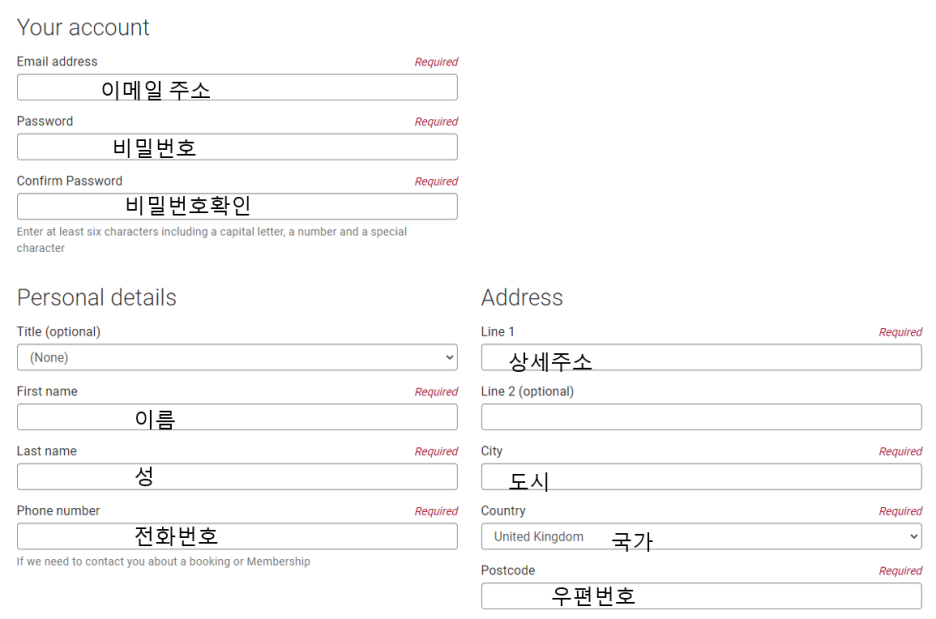Click the 'Phone number' label
Viewport: 936px width, 619px height.
click(x=58, y=511)
